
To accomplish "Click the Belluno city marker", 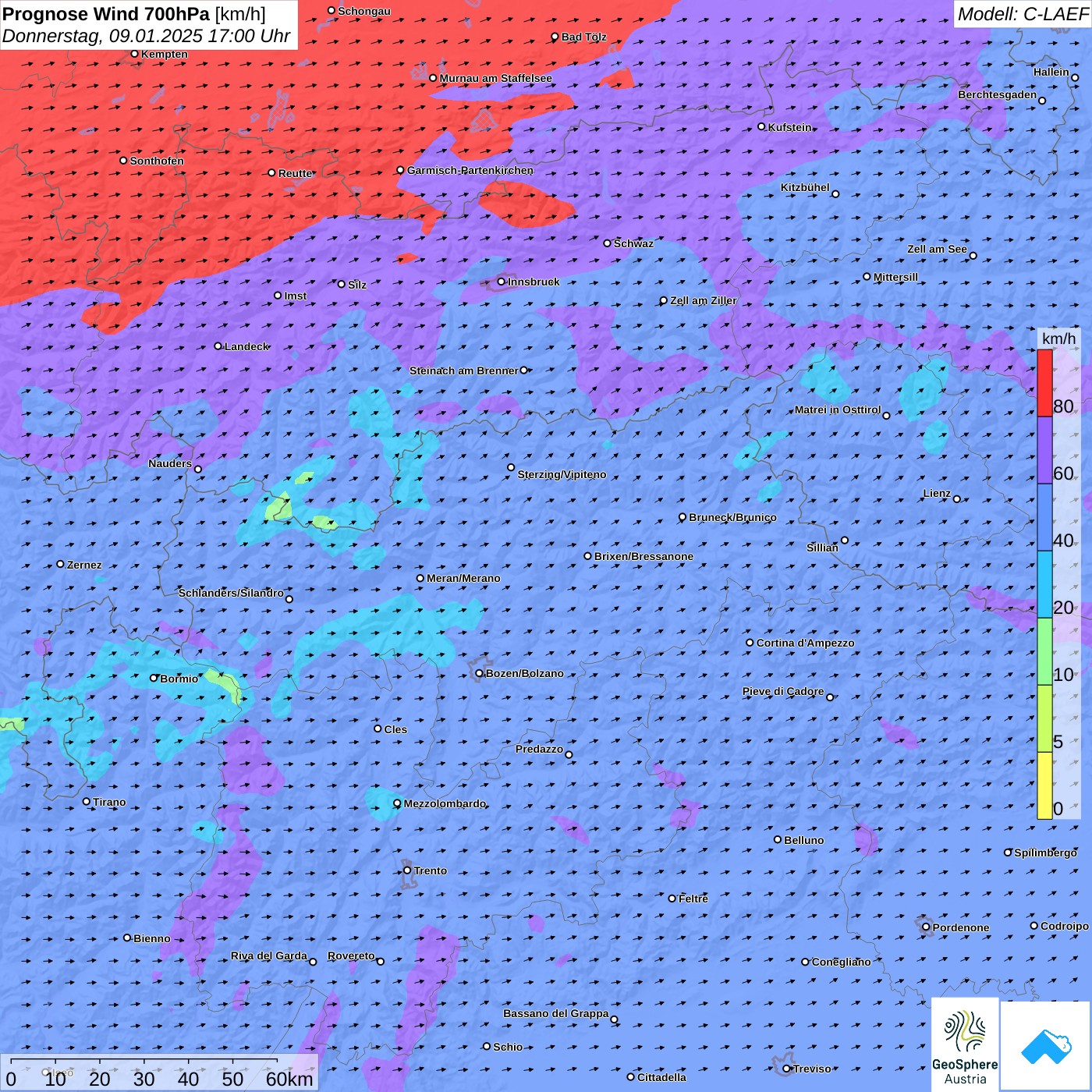I will pyautogui.click(x=778, y=839).
